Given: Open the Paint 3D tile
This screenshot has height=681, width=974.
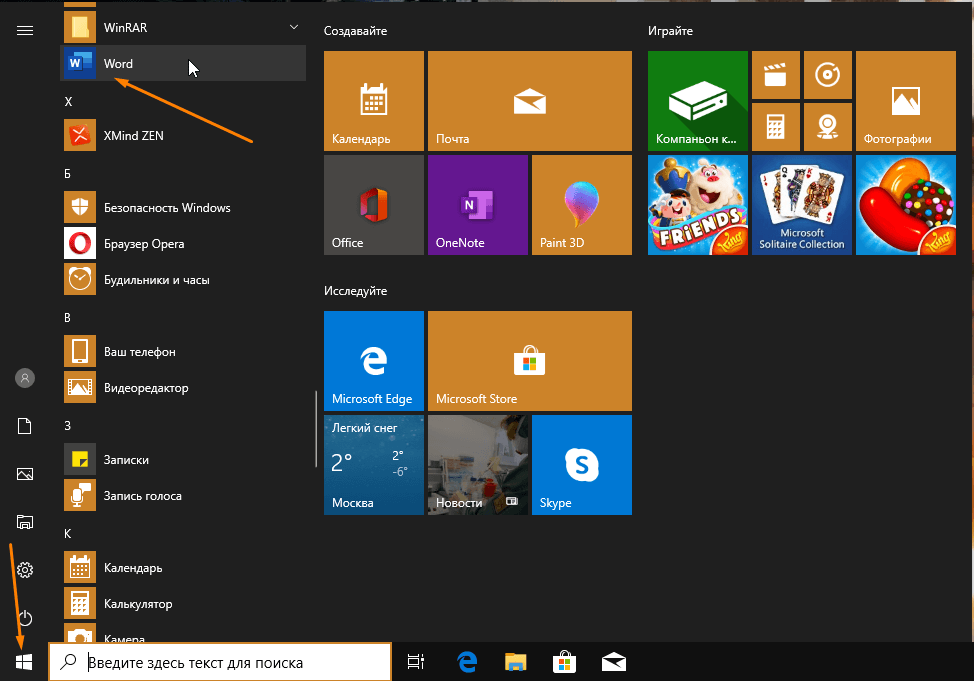Looking at the screenshot, I should pyautogui.click(x=582, y=205).
